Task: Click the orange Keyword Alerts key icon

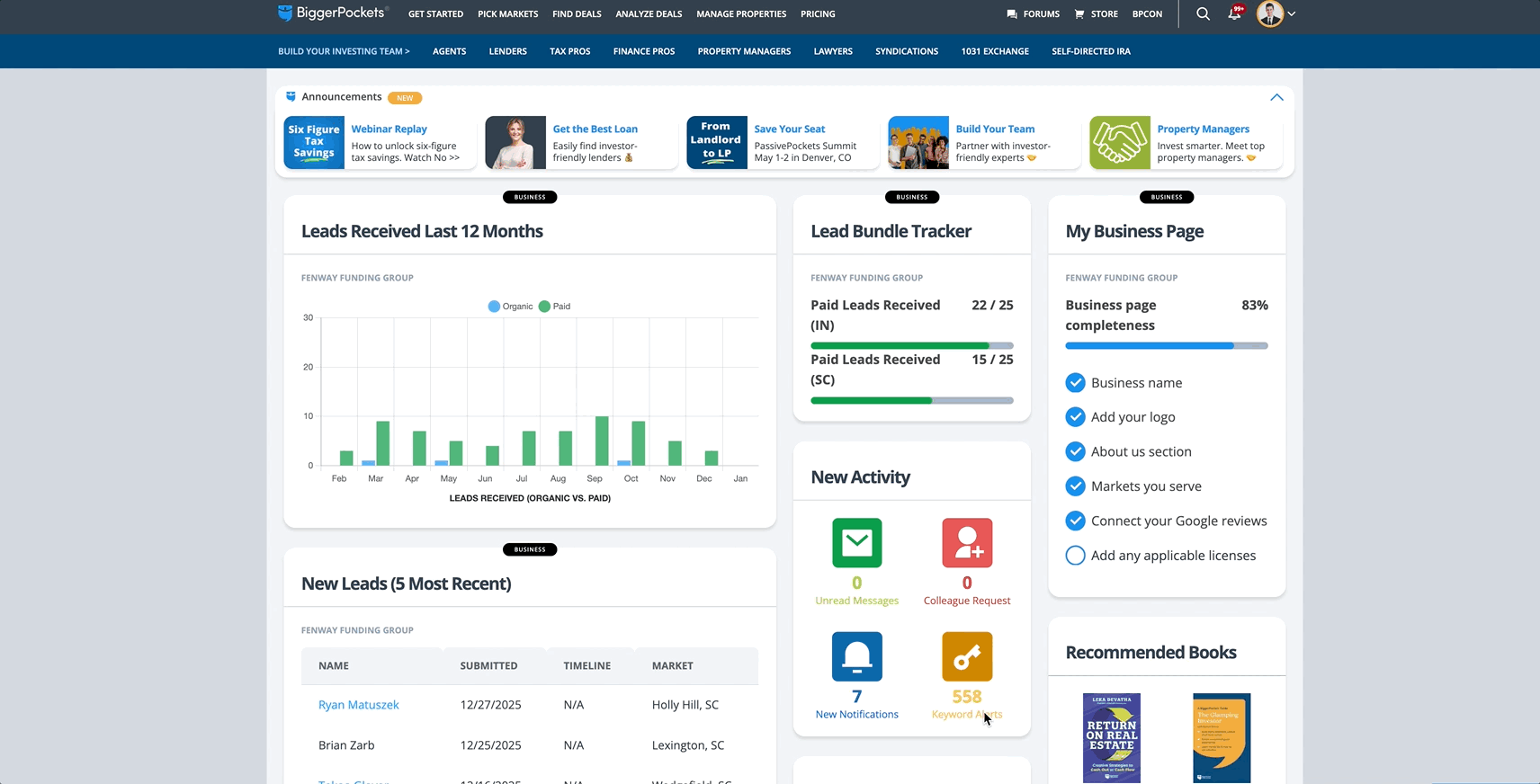Action: pyautogui.click(x=967, y=656)
